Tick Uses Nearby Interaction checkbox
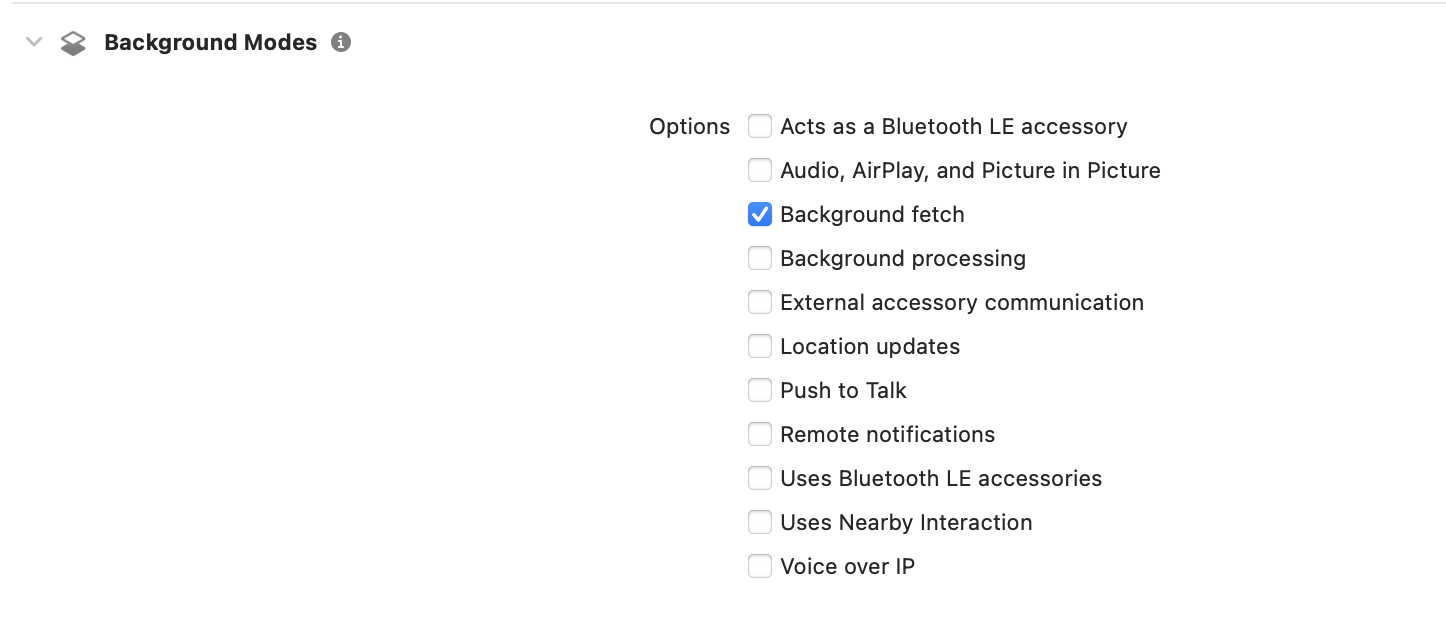Screen dimensions: 1446x626 pos(760,522)
